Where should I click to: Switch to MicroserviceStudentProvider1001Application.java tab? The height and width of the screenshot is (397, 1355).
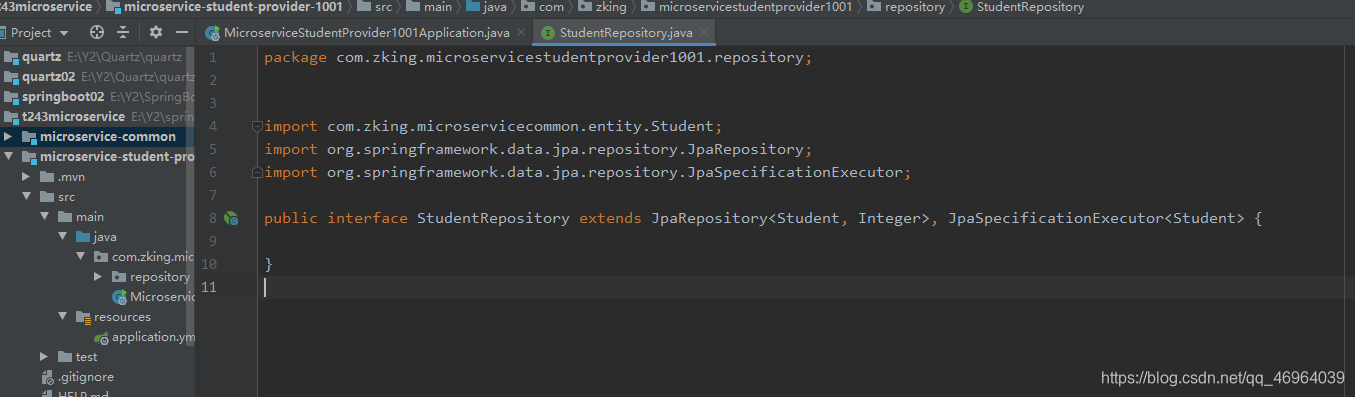[x=366, y=33]
